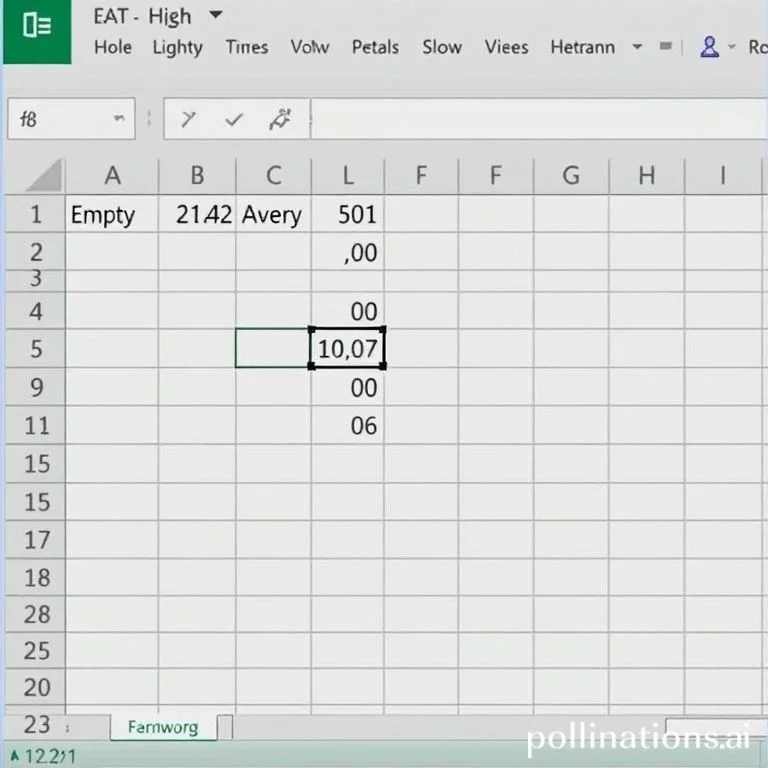Open the Petals menu
The width and height of the screenshot is (768, 768).
[x=375, y=47]
